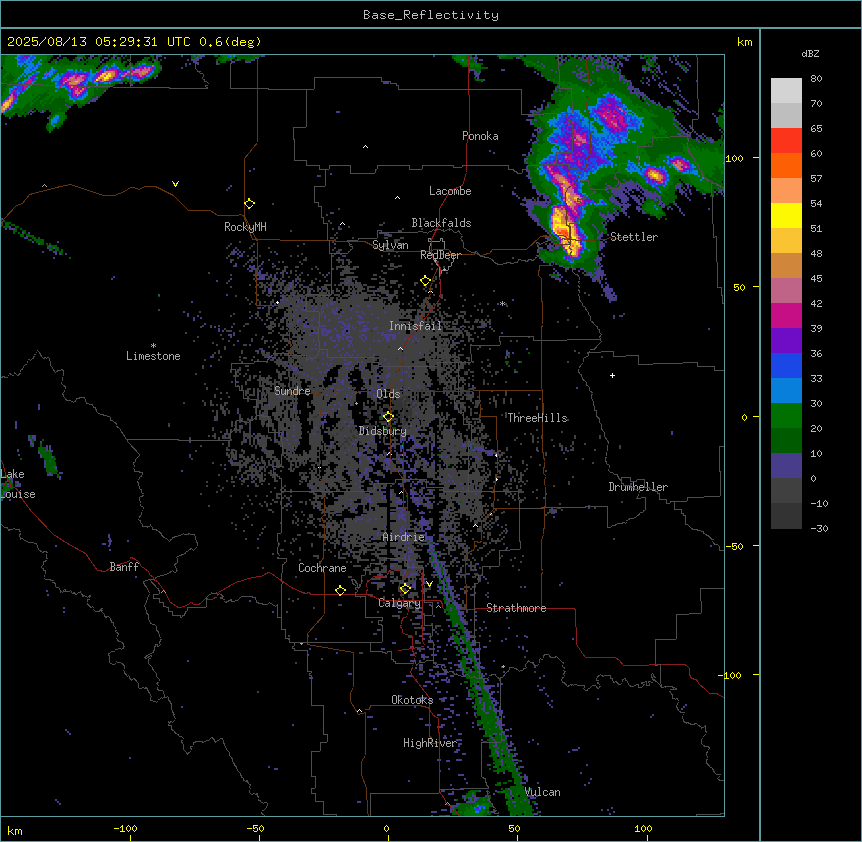The image size is (862, 842).
Task: Click the 45 value in the dBZ legend
Action: (x=816, y=278)
